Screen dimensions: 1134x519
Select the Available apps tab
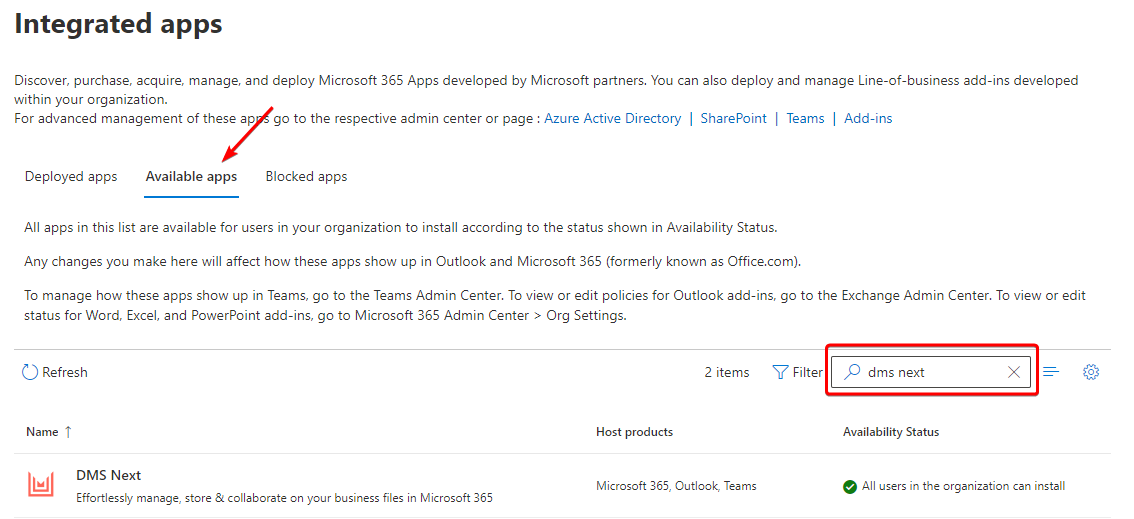point(191,177)
